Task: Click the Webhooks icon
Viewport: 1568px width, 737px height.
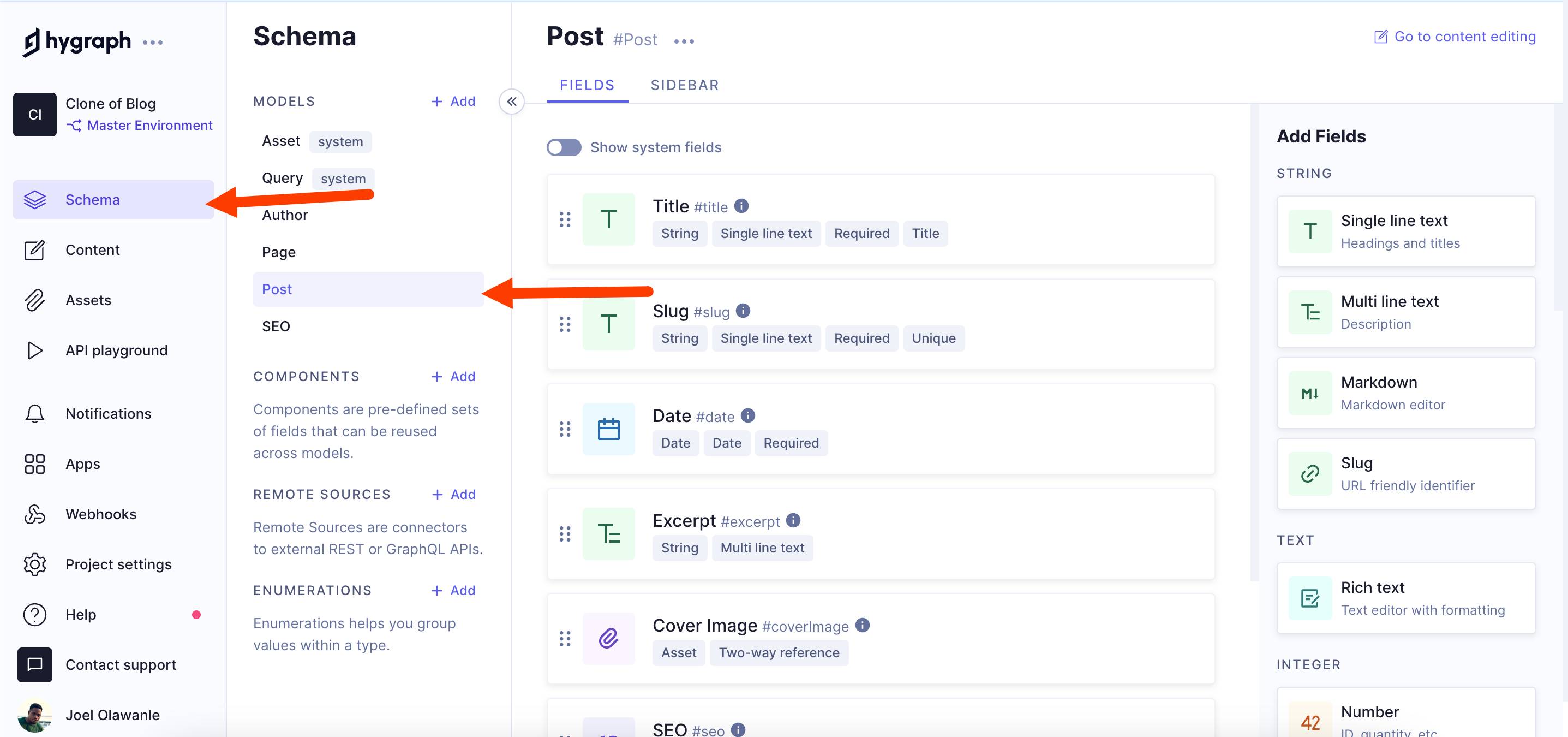Action: pyautogui.click(x=35, y=514)
